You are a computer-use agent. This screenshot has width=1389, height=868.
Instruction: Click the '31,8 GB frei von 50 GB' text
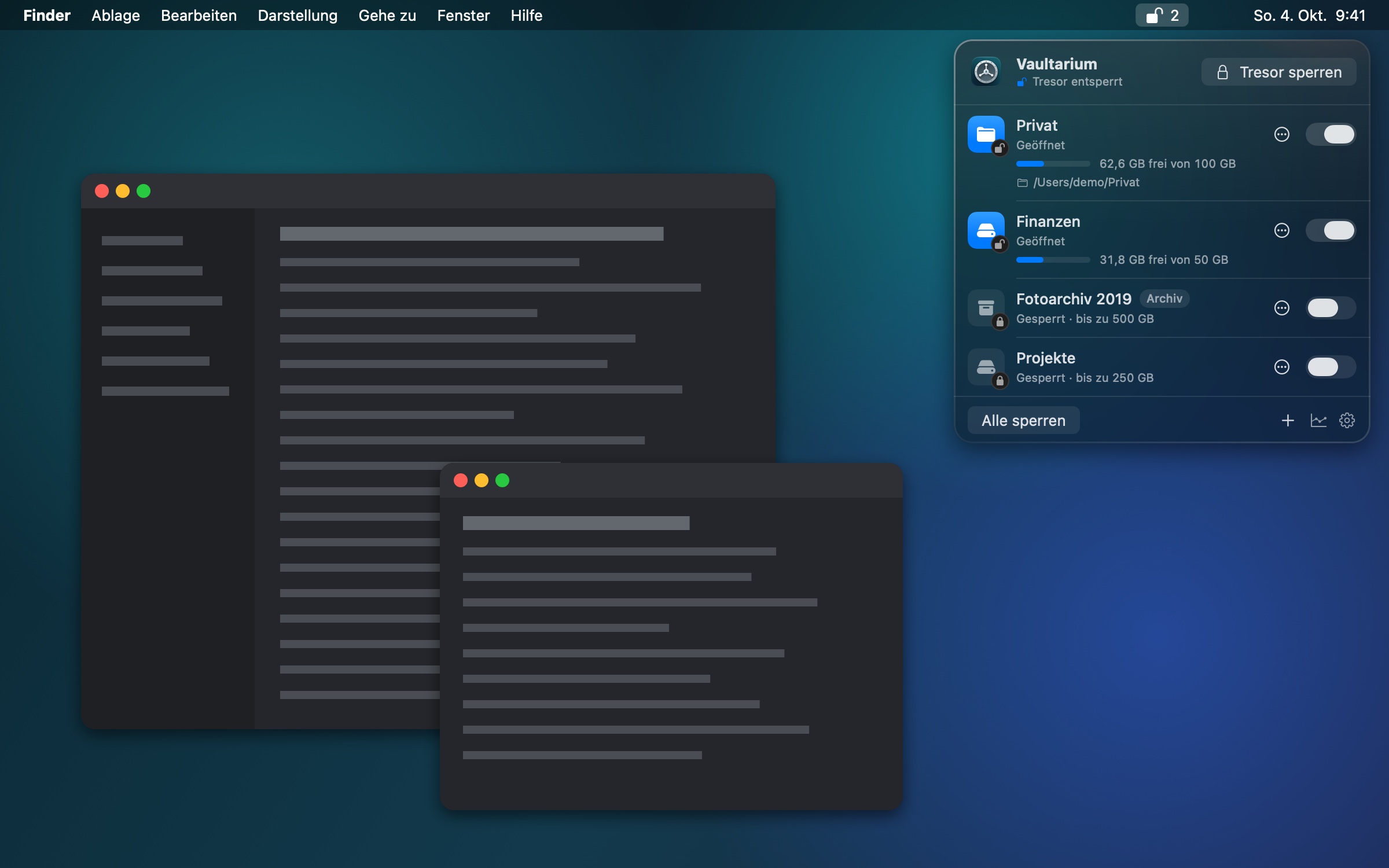[1164, 260]
